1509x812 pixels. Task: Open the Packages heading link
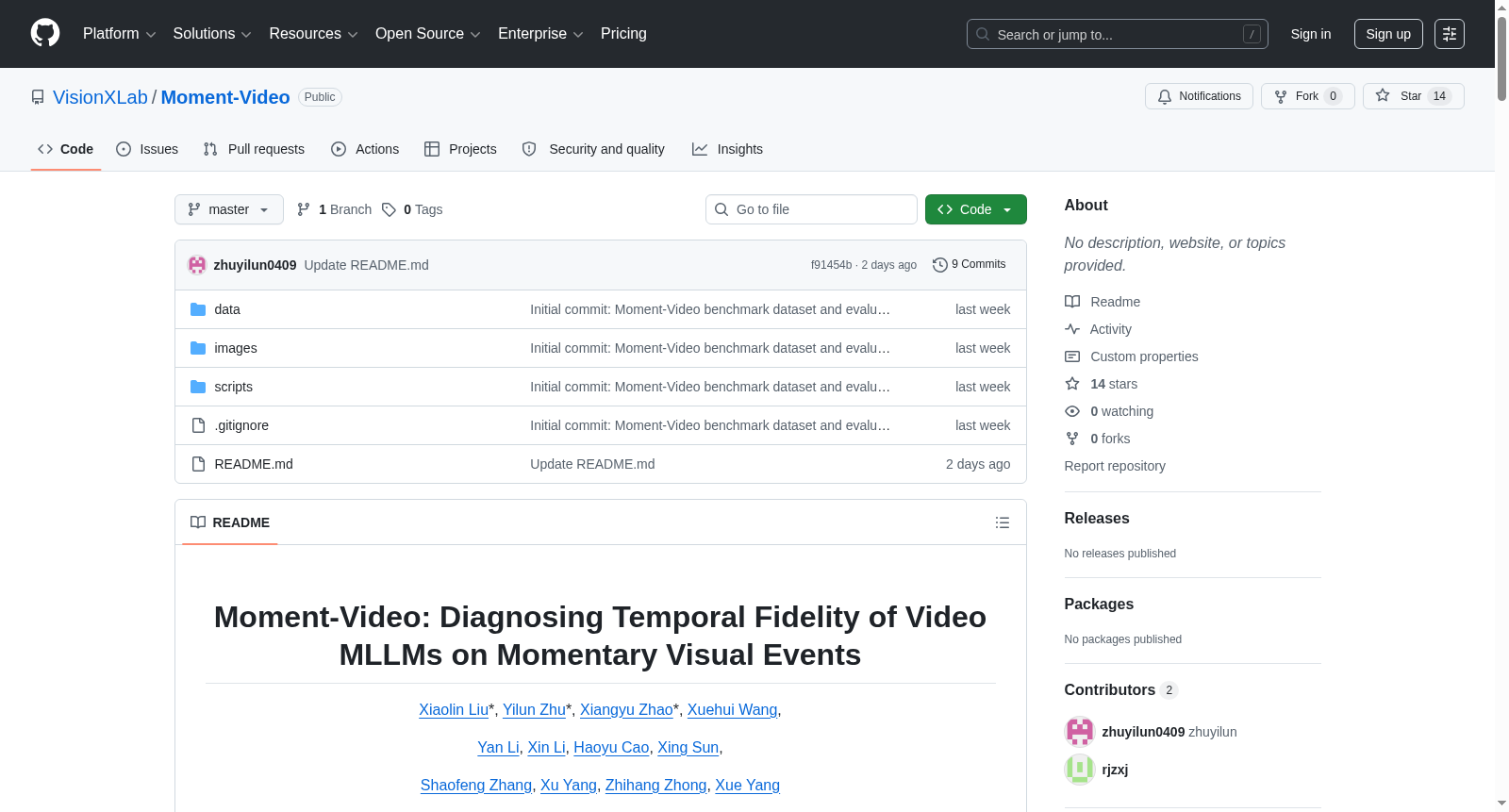tap(1099, 605)
